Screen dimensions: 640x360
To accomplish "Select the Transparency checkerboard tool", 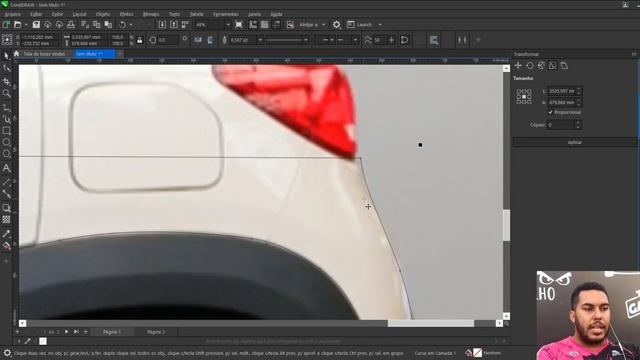I will click(x=6, y=220).
